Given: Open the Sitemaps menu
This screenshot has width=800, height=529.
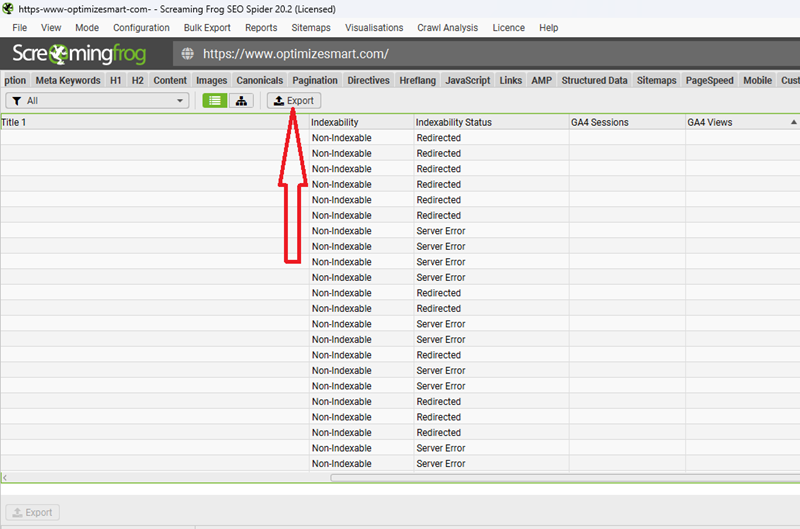Looking at the screenshot, I should 311,28.
